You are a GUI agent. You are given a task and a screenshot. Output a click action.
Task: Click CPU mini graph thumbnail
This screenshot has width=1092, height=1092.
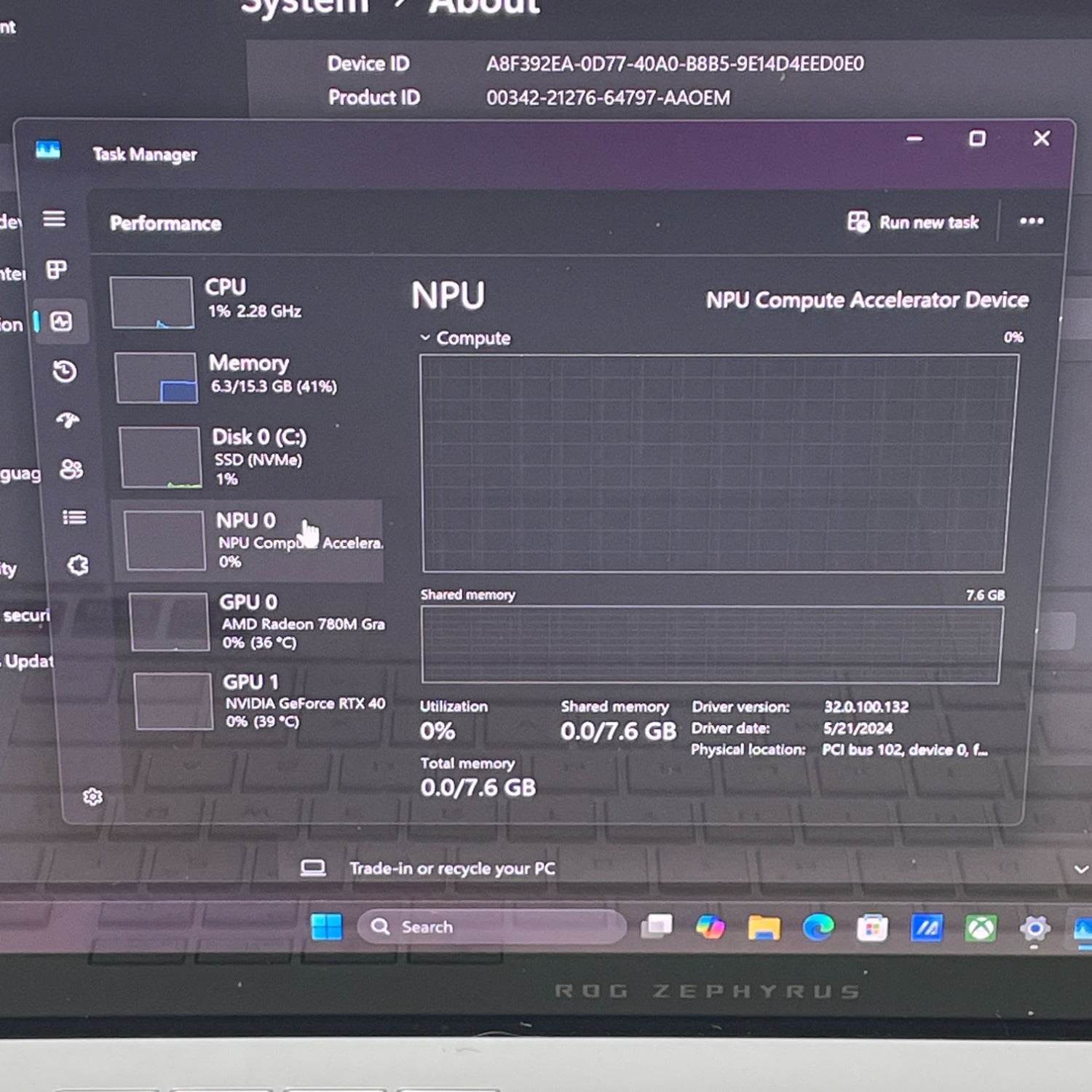(152, 302)
